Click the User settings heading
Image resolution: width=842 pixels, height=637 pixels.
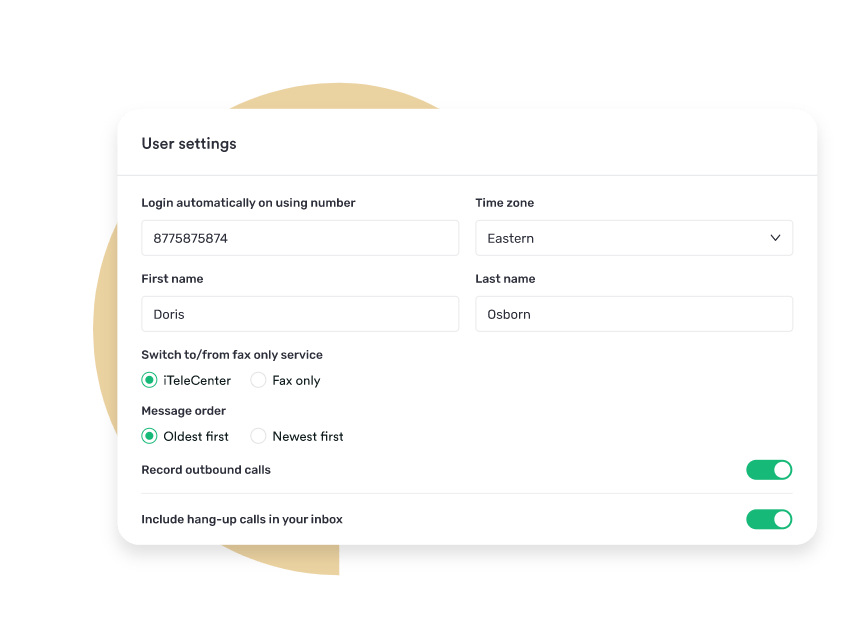(189, 144)
